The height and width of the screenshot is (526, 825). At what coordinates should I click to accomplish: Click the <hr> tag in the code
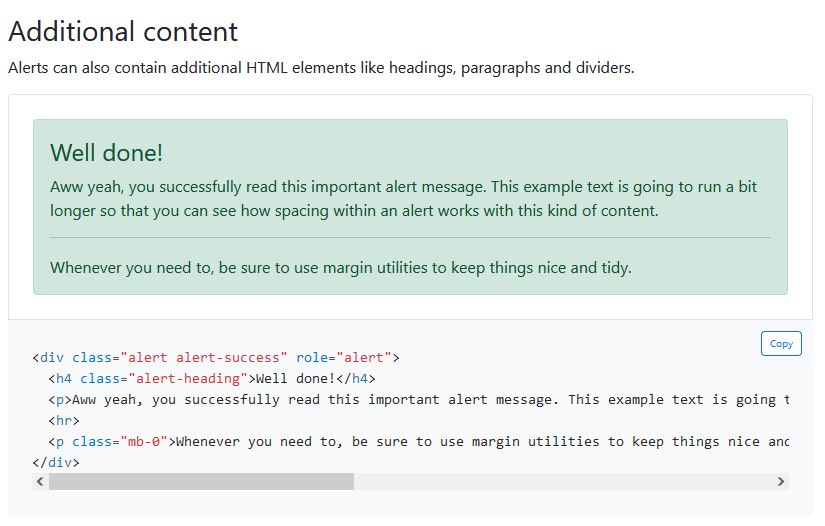tap(64, 421)
